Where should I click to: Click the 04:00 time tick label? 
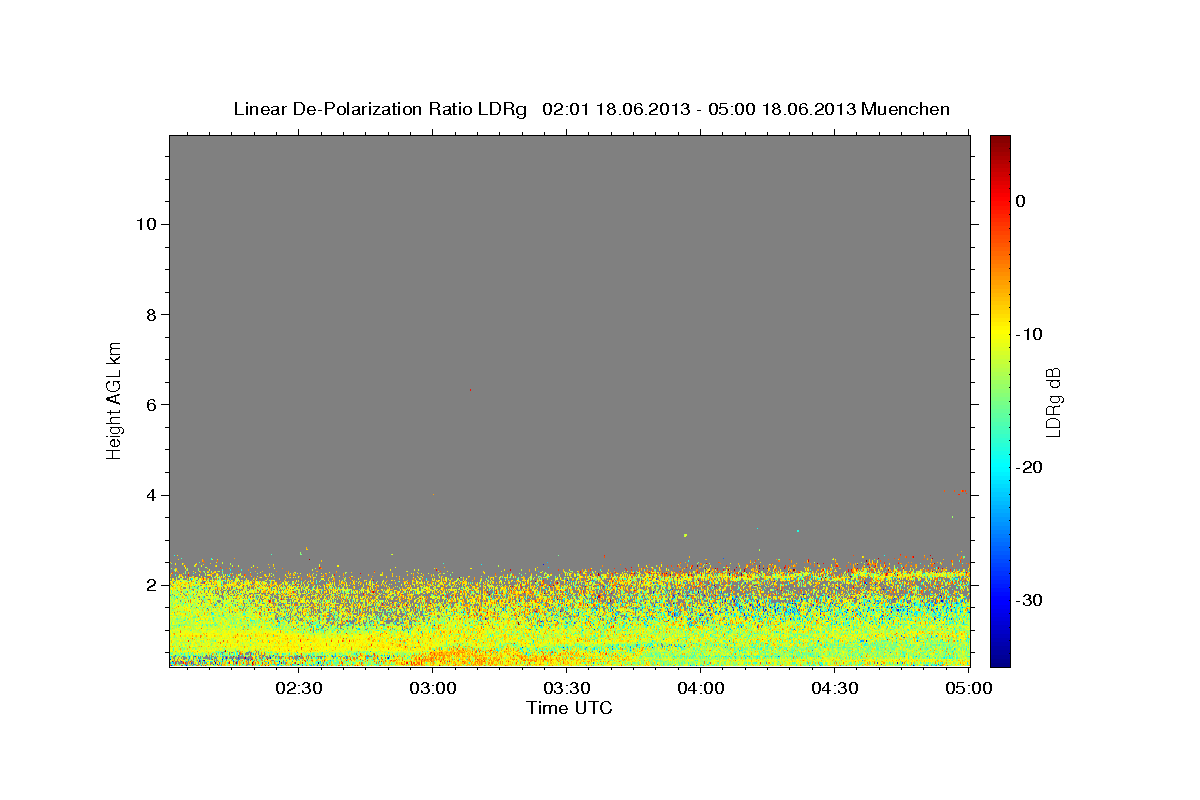click(x=701, y=688)
